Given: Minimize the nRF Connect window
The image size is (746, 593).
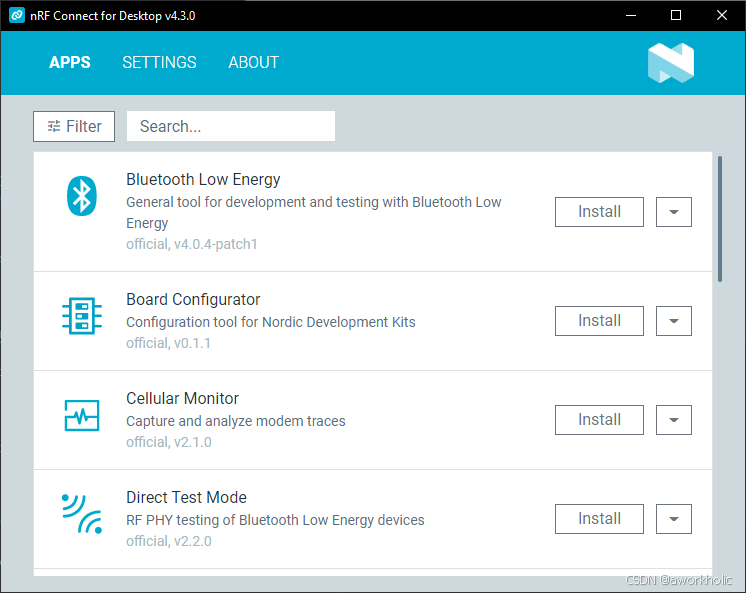Looking at the screenshot, I should [631, 15].
